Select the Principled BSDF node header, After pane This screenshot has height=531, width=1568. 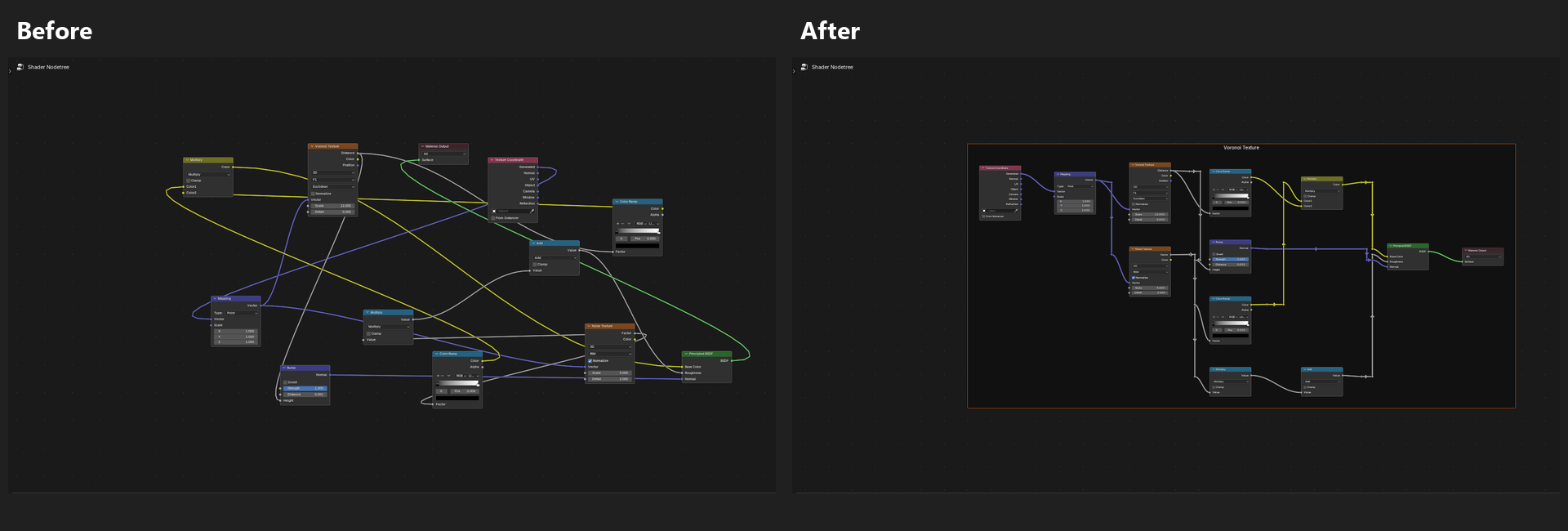coord(1408,245)
